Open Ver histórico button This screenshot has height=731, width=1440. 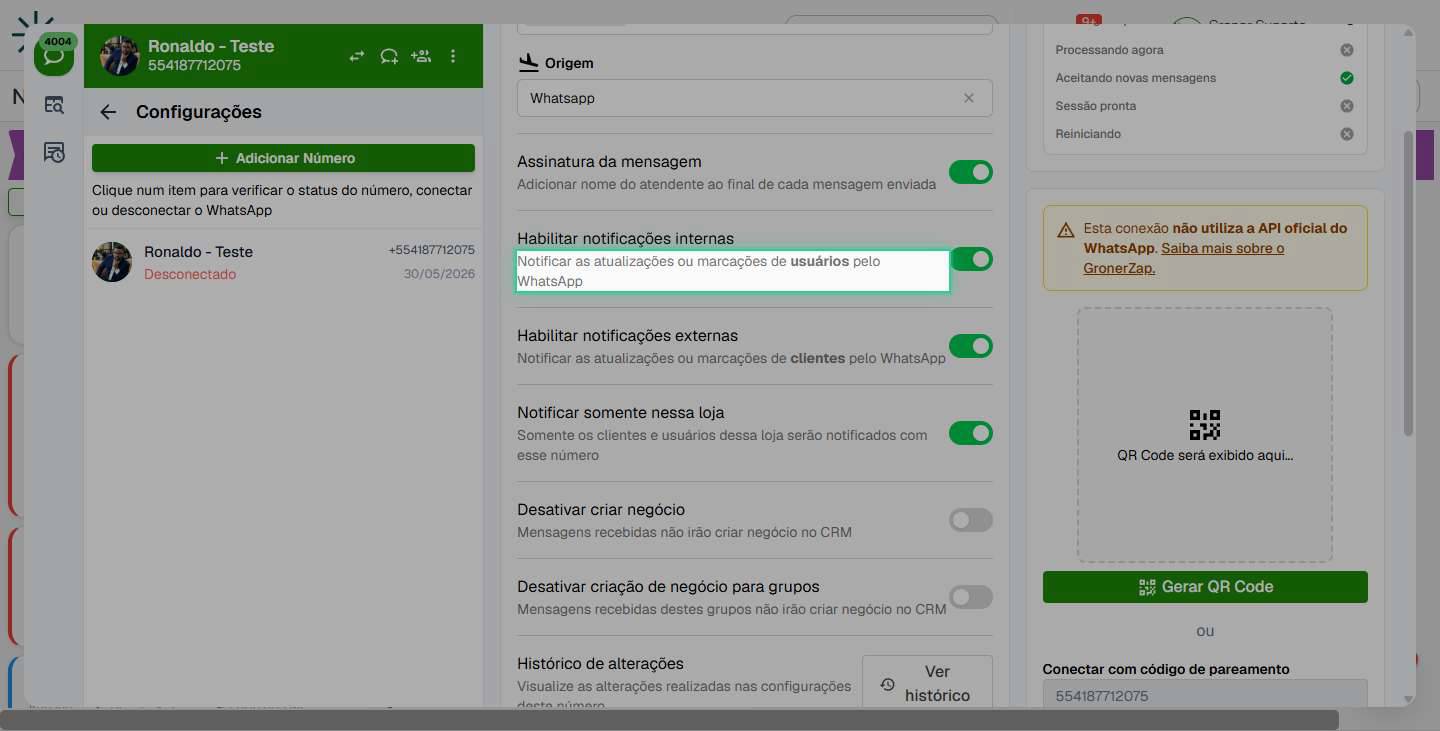click(x=927, y=683)
